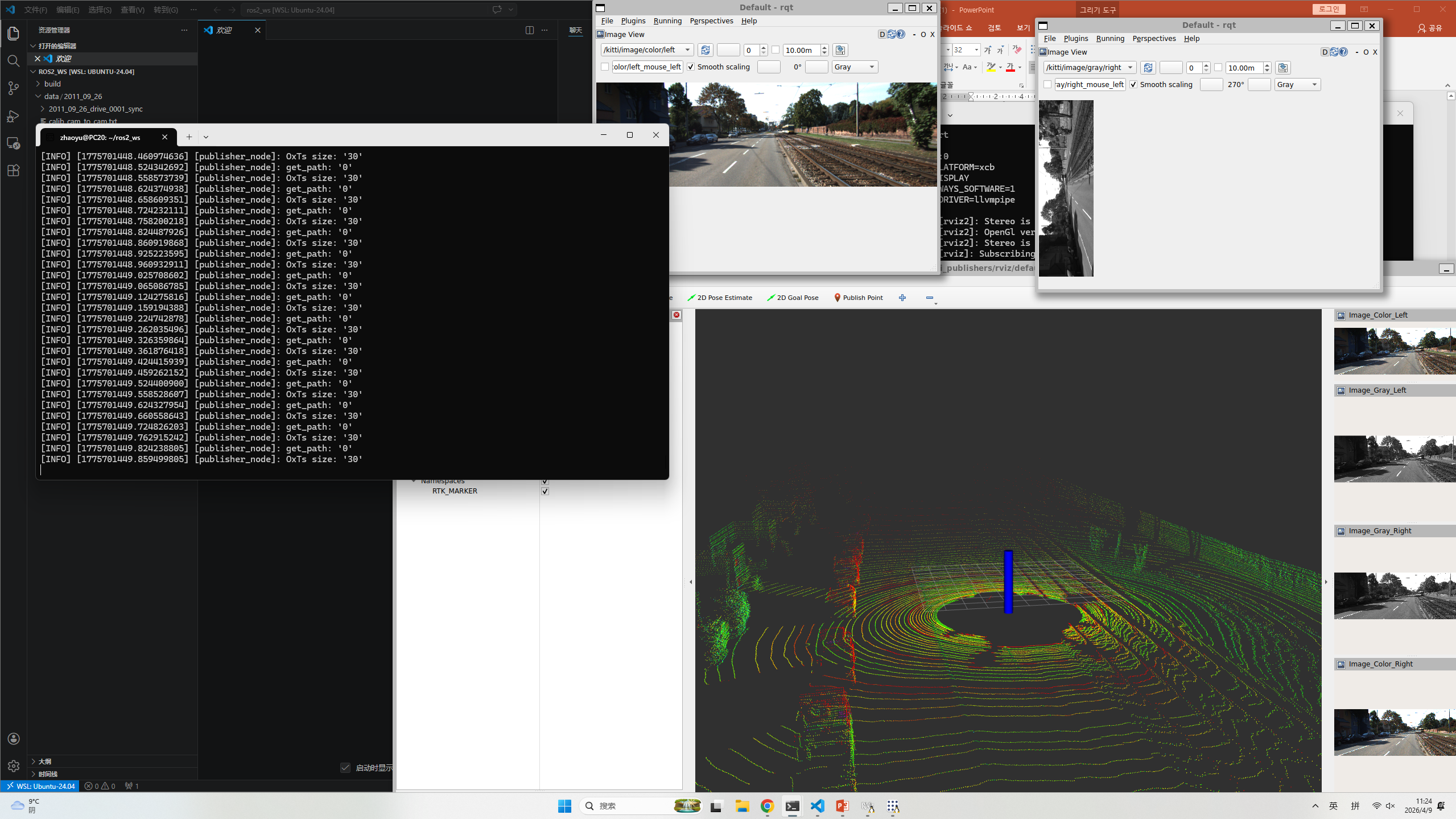The width and height of the screenshot is (1456, 819).
Task: Open Run and Debug in VS Code
Action: pos(14,116)
